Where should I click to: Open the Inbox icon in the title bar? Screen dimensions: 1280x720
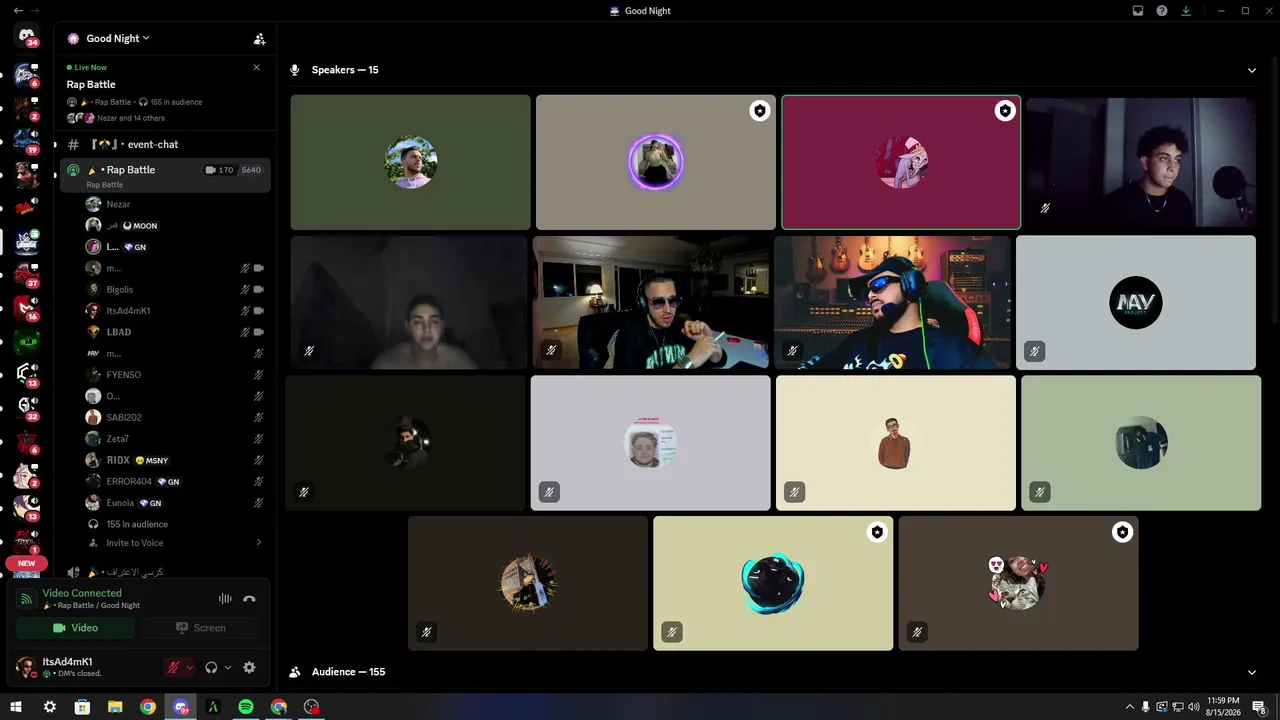pos(1137,11)
